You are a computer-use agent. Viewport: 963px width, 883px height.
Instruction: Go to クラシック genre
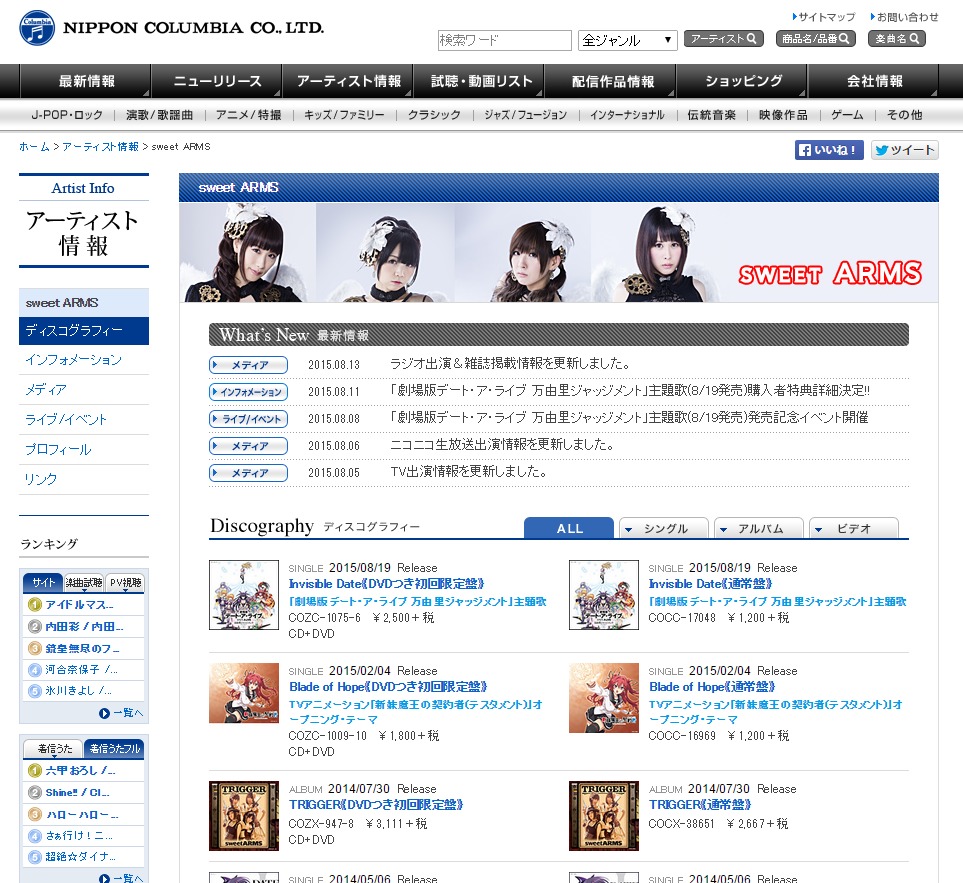[x=434, y=115]
